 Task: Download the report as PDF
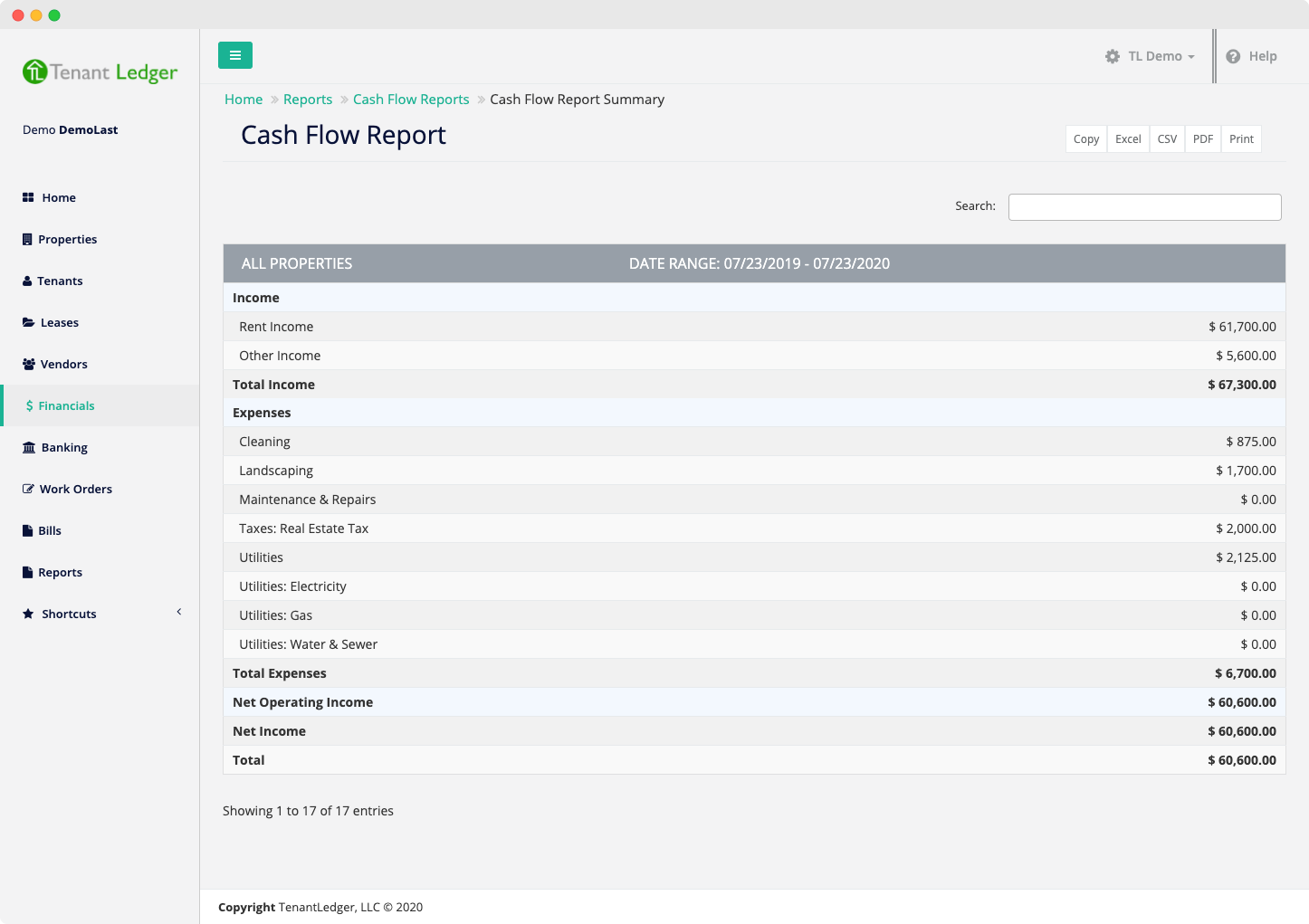(x=1203, y=139)
